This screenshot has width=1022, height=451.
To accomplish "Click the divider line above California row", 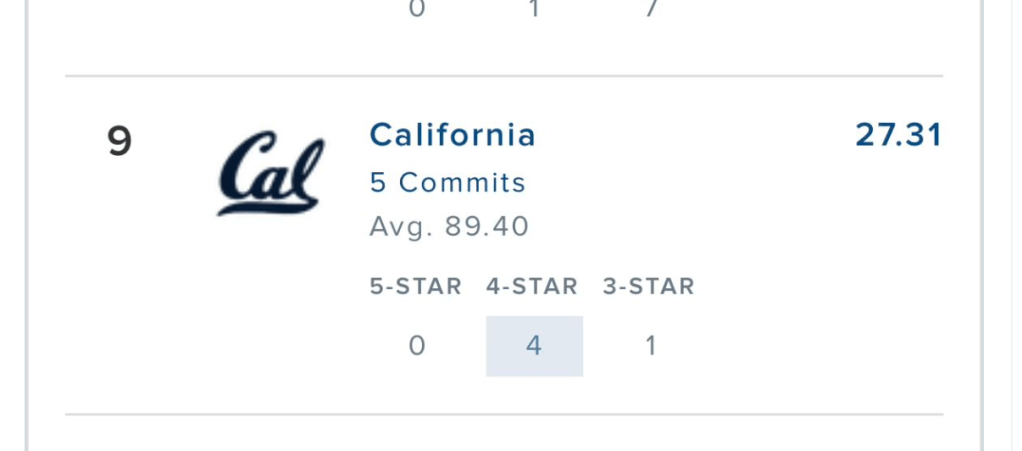I will (504, 76).
